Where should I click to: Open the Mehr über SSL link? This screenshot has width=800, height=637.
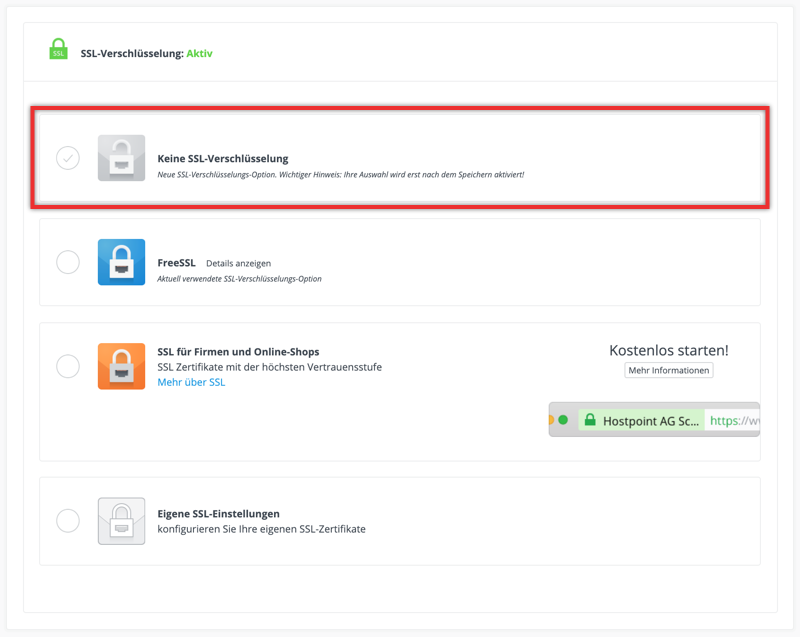191,382
